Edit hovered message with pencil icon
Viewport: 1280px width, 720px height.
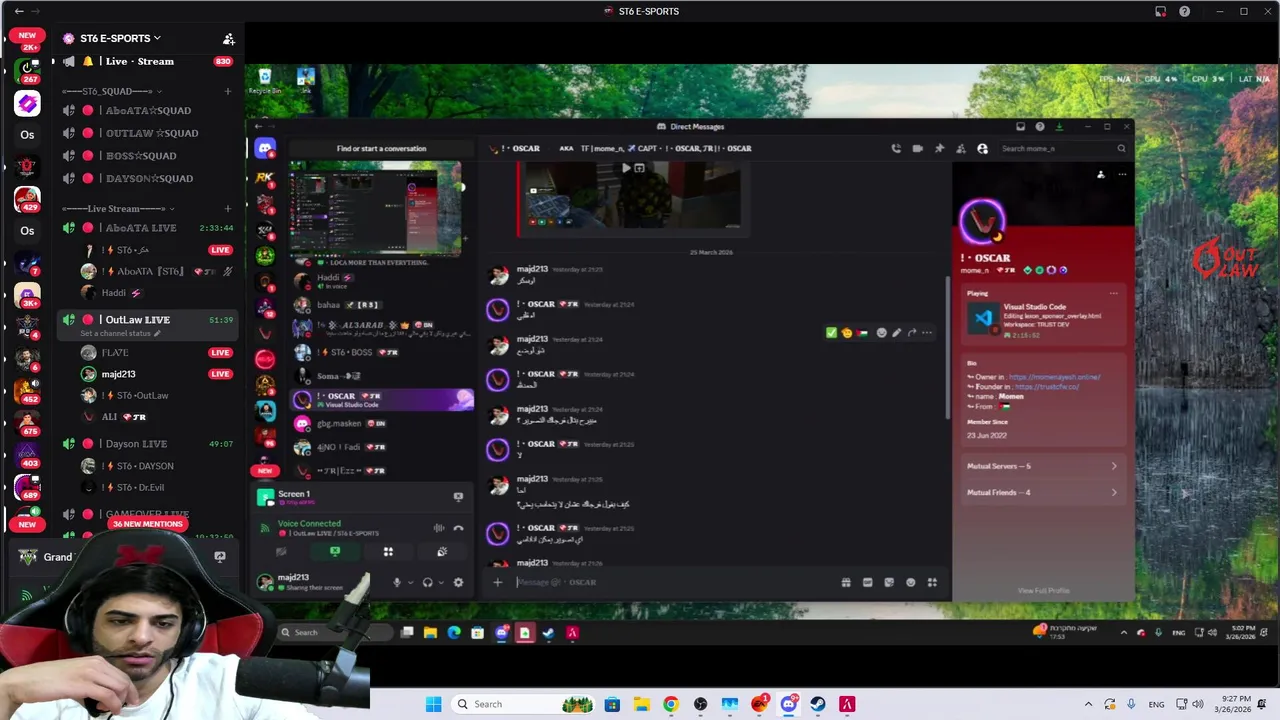[897, 333]
